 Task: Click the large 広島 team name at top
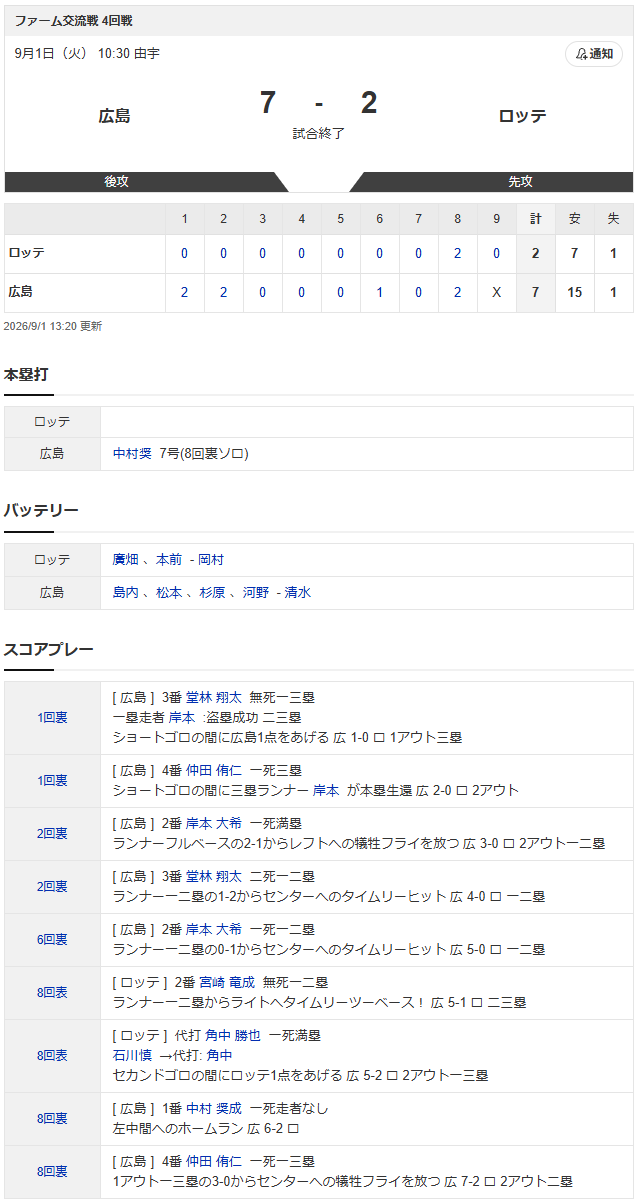114,116
